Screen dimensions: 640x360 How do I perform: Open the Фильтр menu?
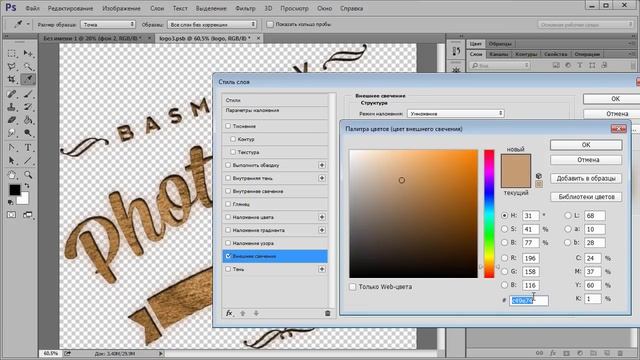[x=245, y=8]
